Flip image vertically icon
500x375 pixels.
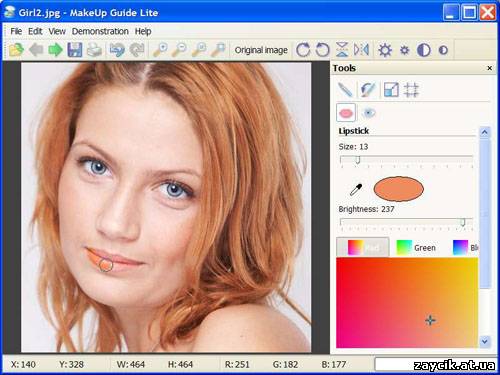(342, 50)
